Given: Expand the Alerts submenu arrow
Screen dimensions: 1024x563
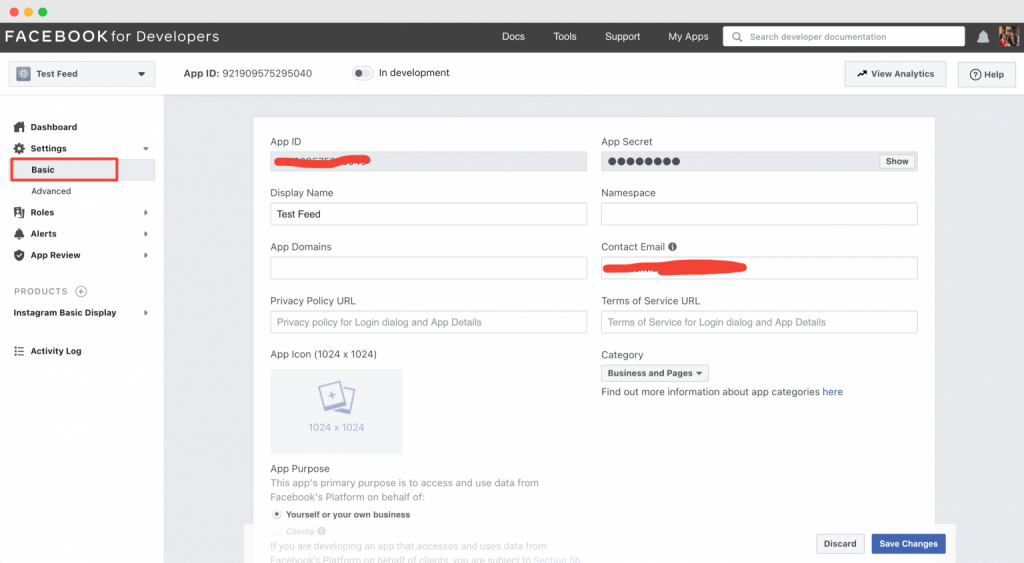Looking at the screenshot, I should [146, 234].
